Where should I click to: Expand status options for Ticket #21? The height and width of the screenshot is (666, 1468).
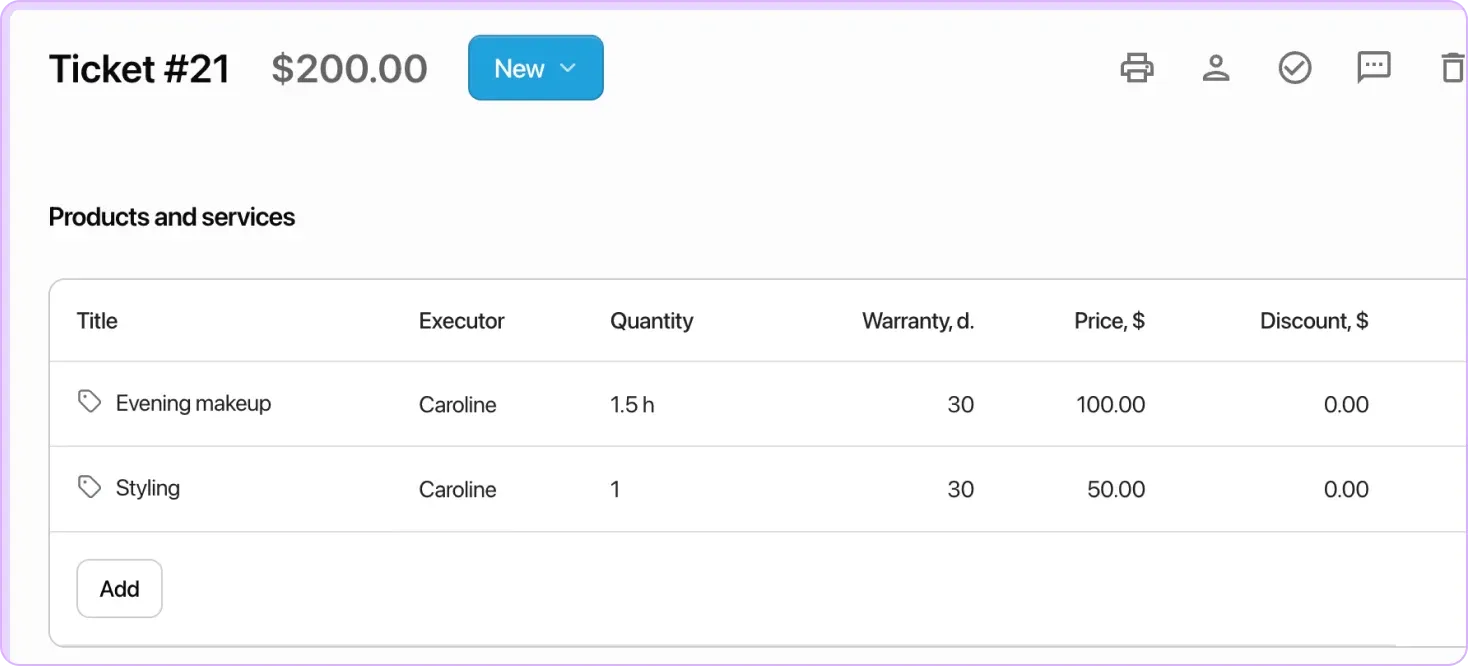(x=535, y=67)
